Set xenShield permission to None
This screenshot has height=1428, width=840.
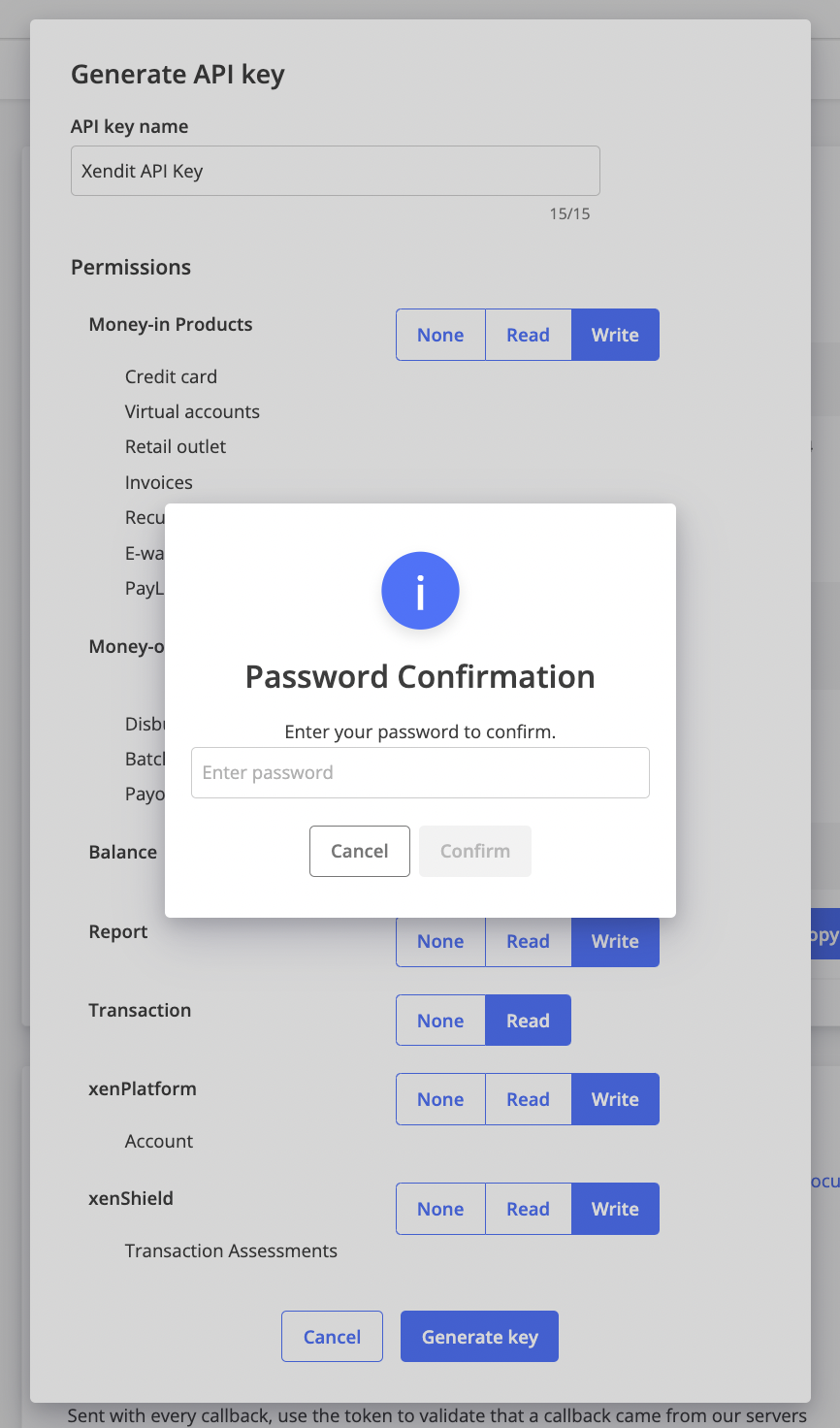click(x=440, y=1209)
